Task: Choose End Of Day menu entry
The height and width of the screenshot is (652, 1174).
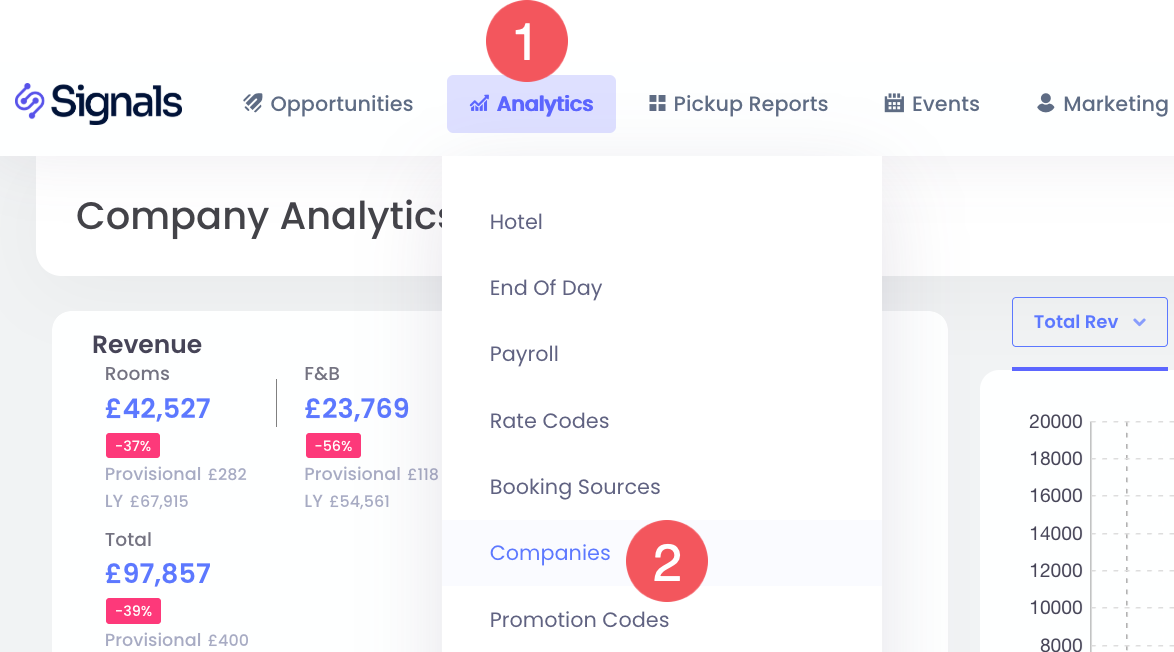Action: (546, 288)
